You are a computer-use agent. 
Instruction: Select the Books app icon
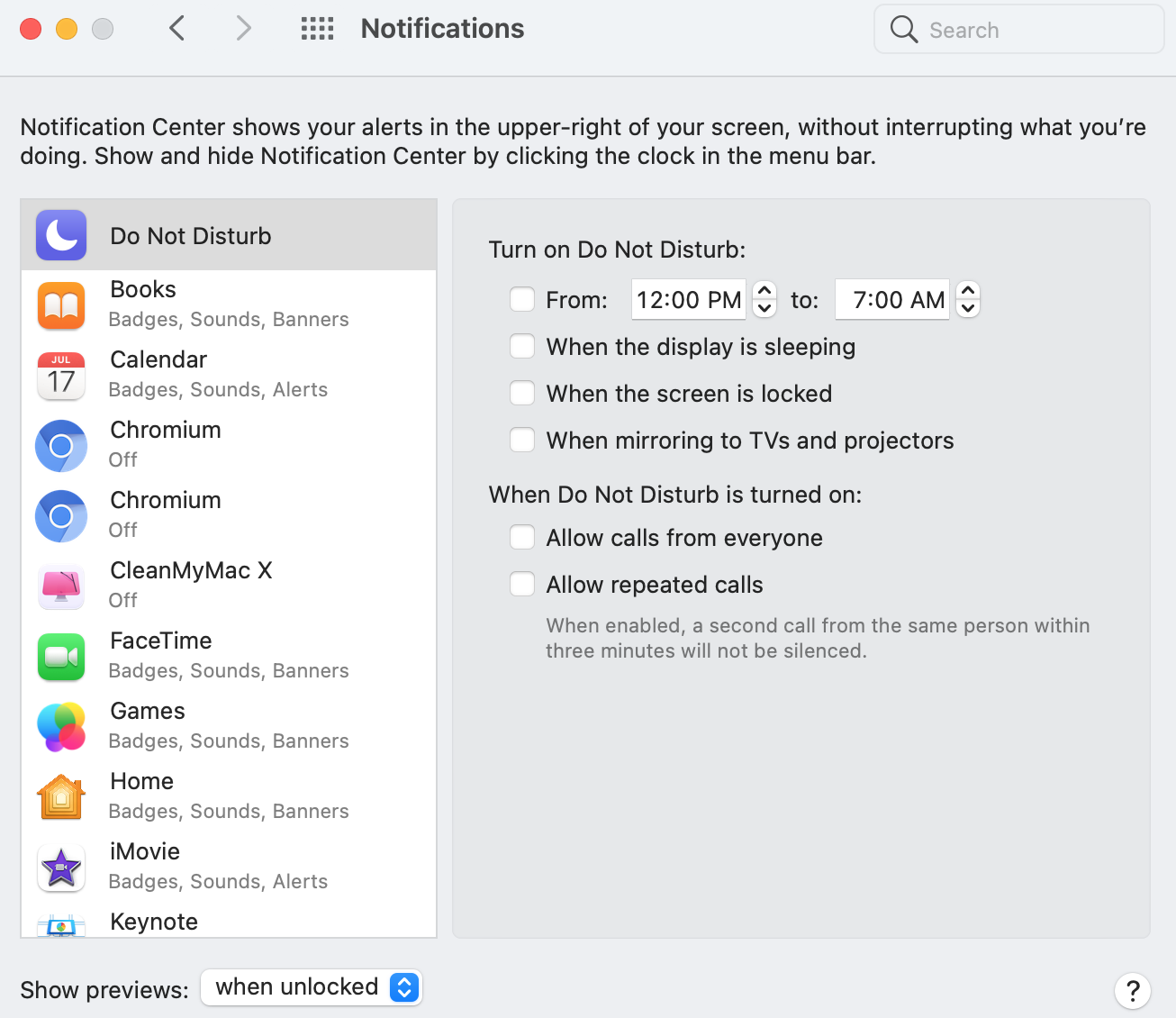click(61, 305)
